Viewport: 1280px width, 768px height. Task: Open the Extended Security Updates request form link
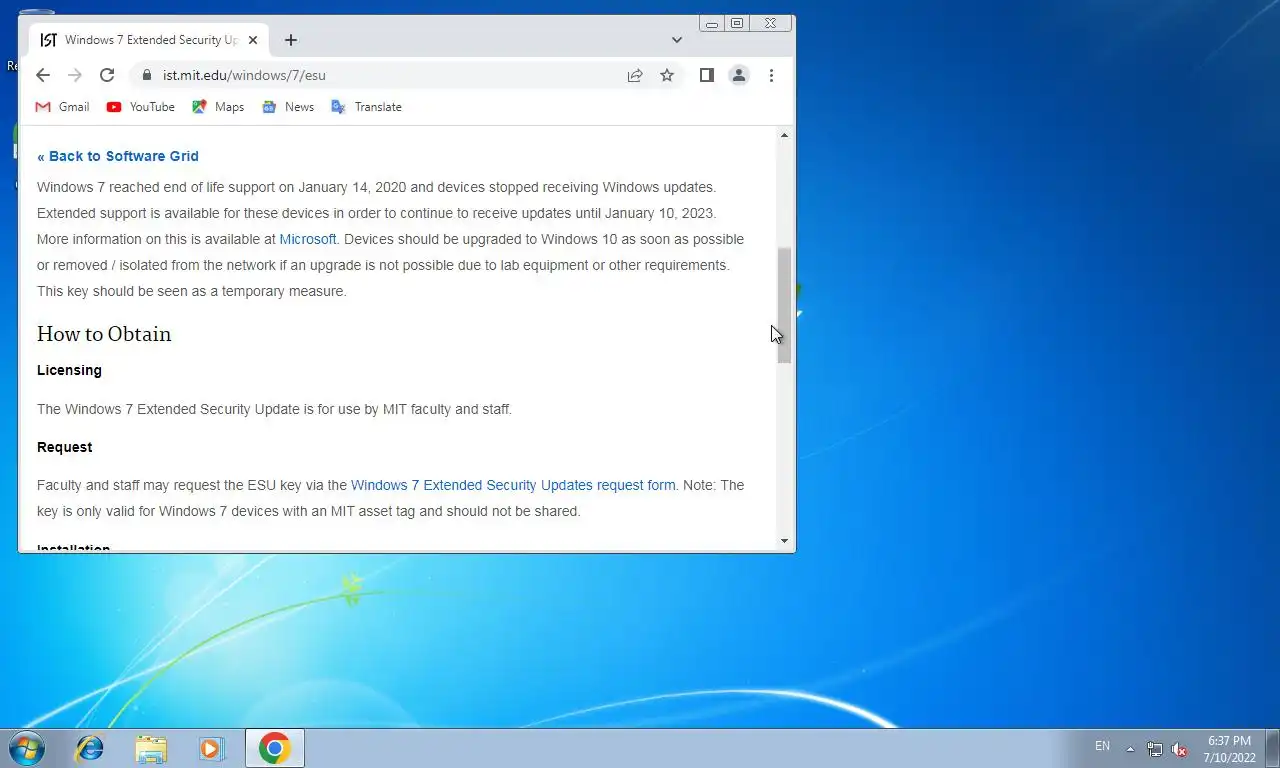coord(513,485)
